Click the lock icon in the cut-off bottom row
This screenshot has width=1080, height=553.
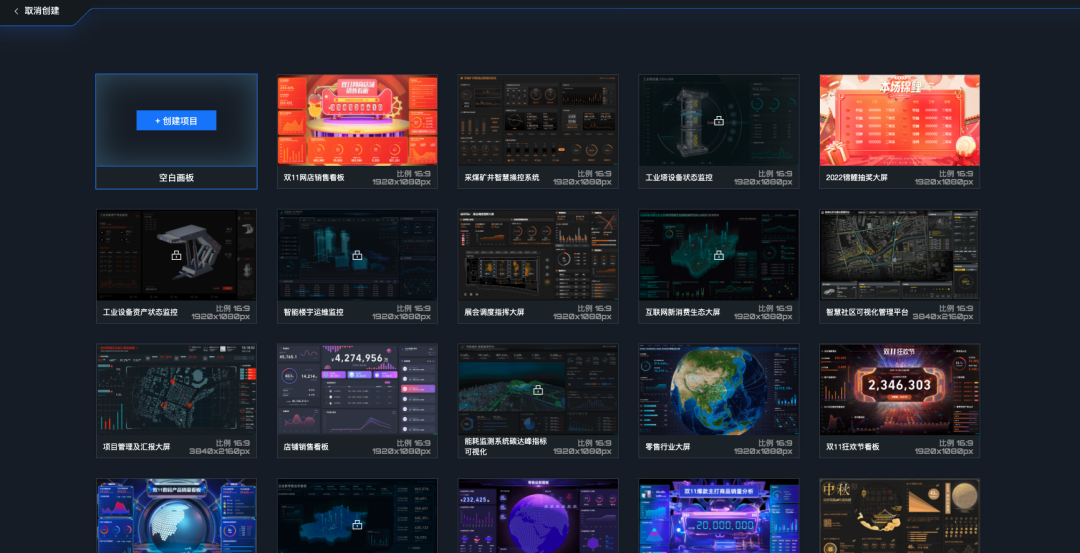pos(357,525)
